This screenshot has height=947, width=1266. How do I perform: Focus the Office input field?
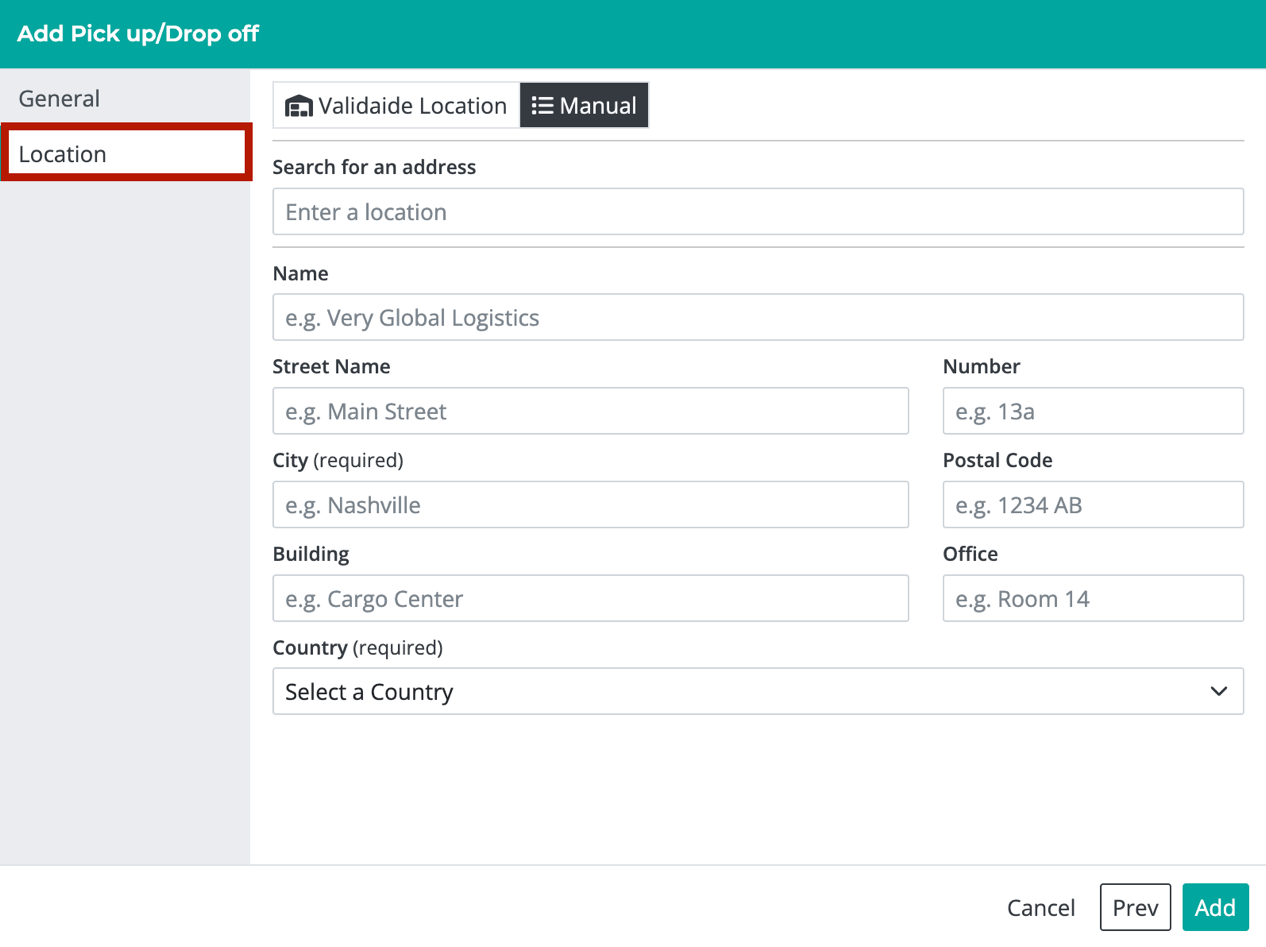point(1092,598)
